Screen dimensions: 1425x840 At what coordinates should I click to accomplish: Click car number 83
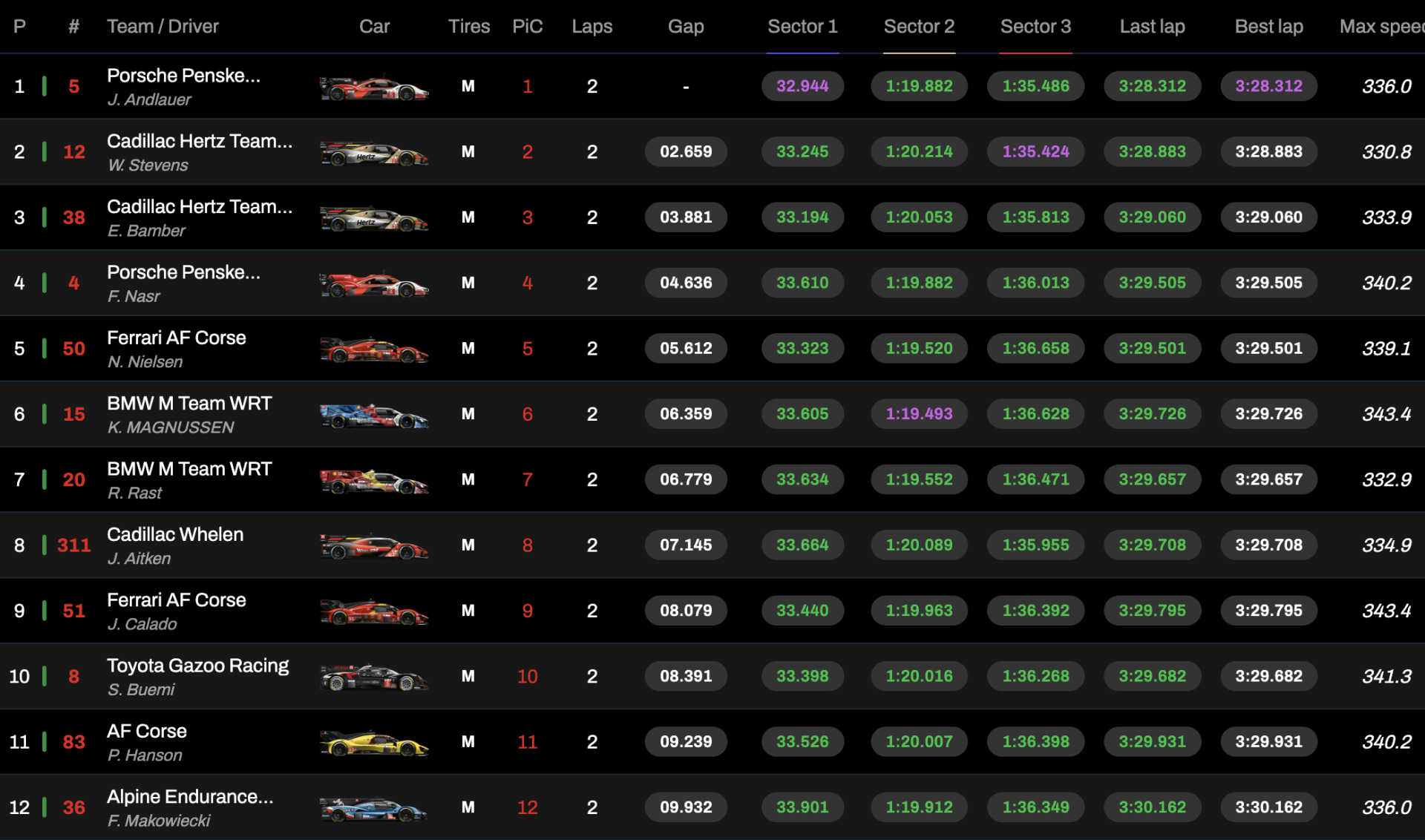(x=73, y=742)
